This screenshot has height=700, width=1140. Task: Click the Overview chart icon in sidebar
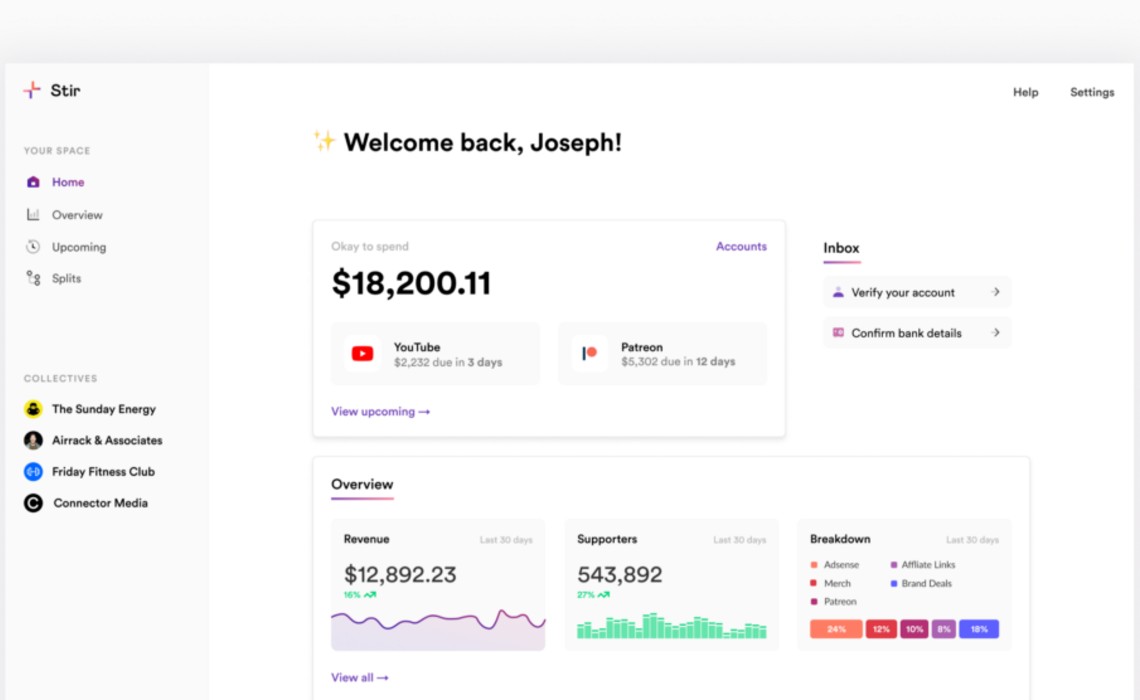click(x=33, y=215)
